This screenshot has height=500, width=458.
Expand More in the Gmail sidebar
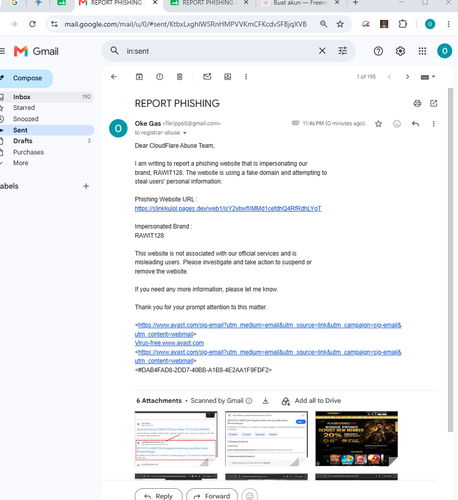20,163
